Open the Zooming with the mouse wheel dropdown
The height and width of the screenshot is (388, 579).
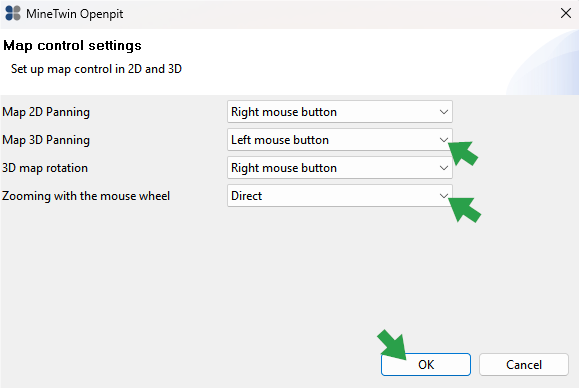[x=340, y=196]
